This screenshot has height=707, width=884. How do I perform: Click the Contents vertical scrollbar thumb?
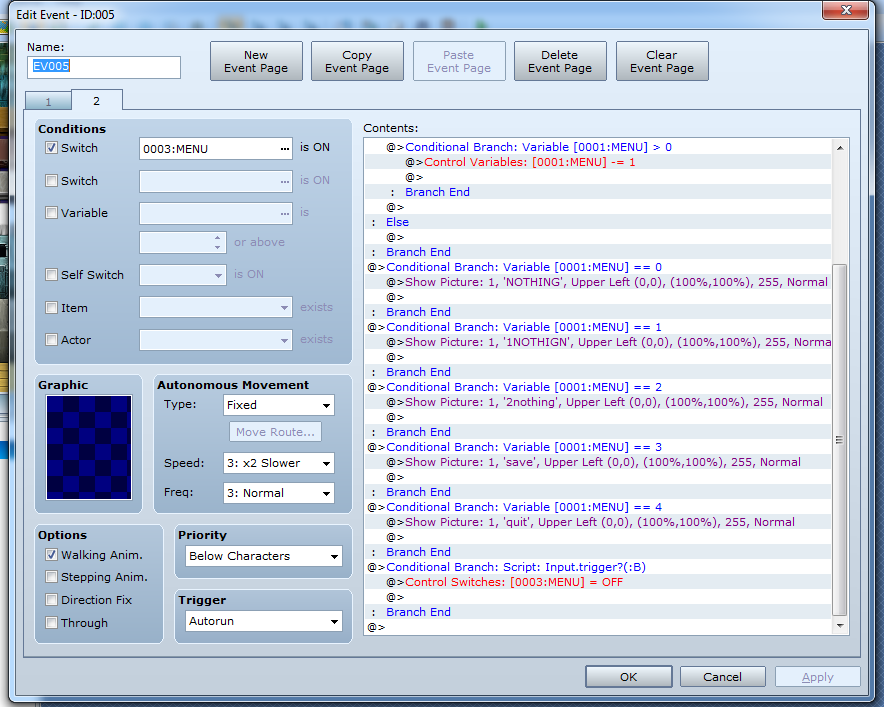839,440
